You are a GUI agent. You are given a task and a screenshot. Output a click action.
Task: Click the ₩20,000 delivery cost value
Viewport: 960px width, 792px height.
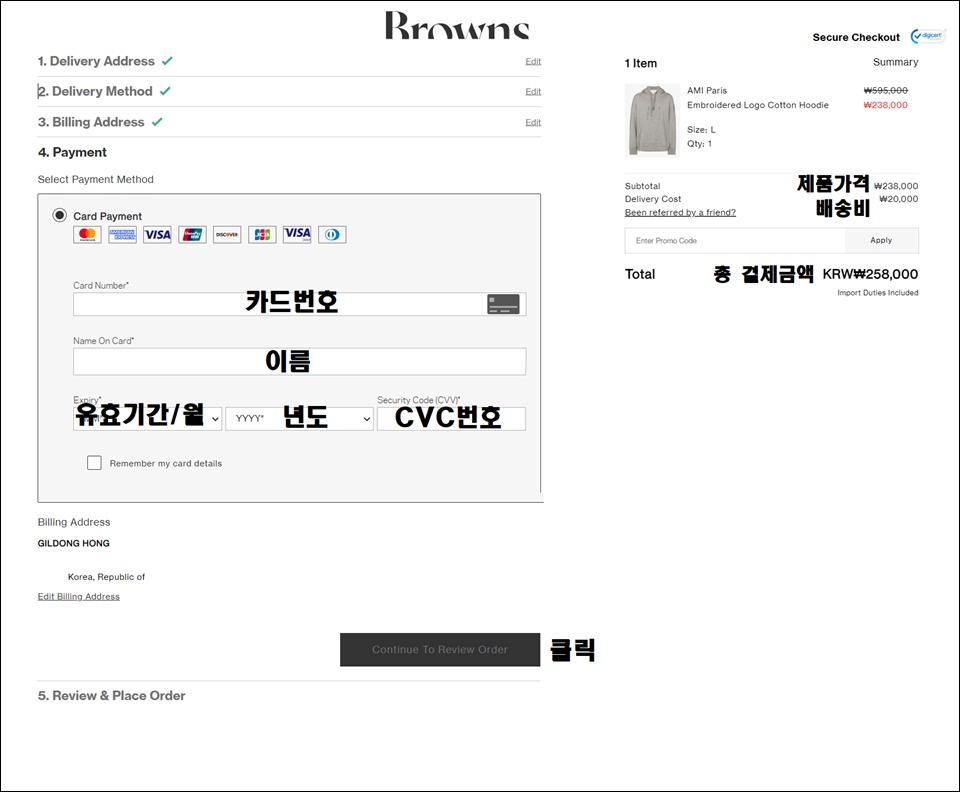[899, 199]
